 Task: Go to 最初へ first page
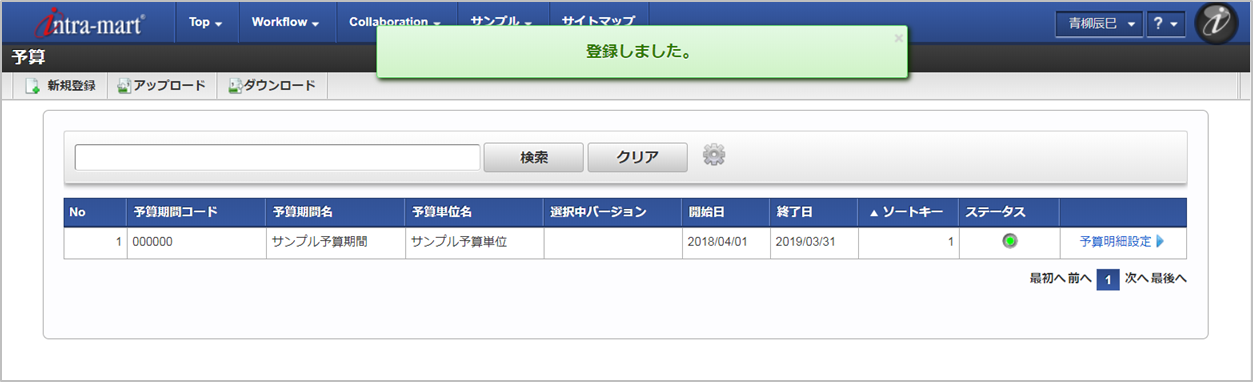pos(1047,279)
